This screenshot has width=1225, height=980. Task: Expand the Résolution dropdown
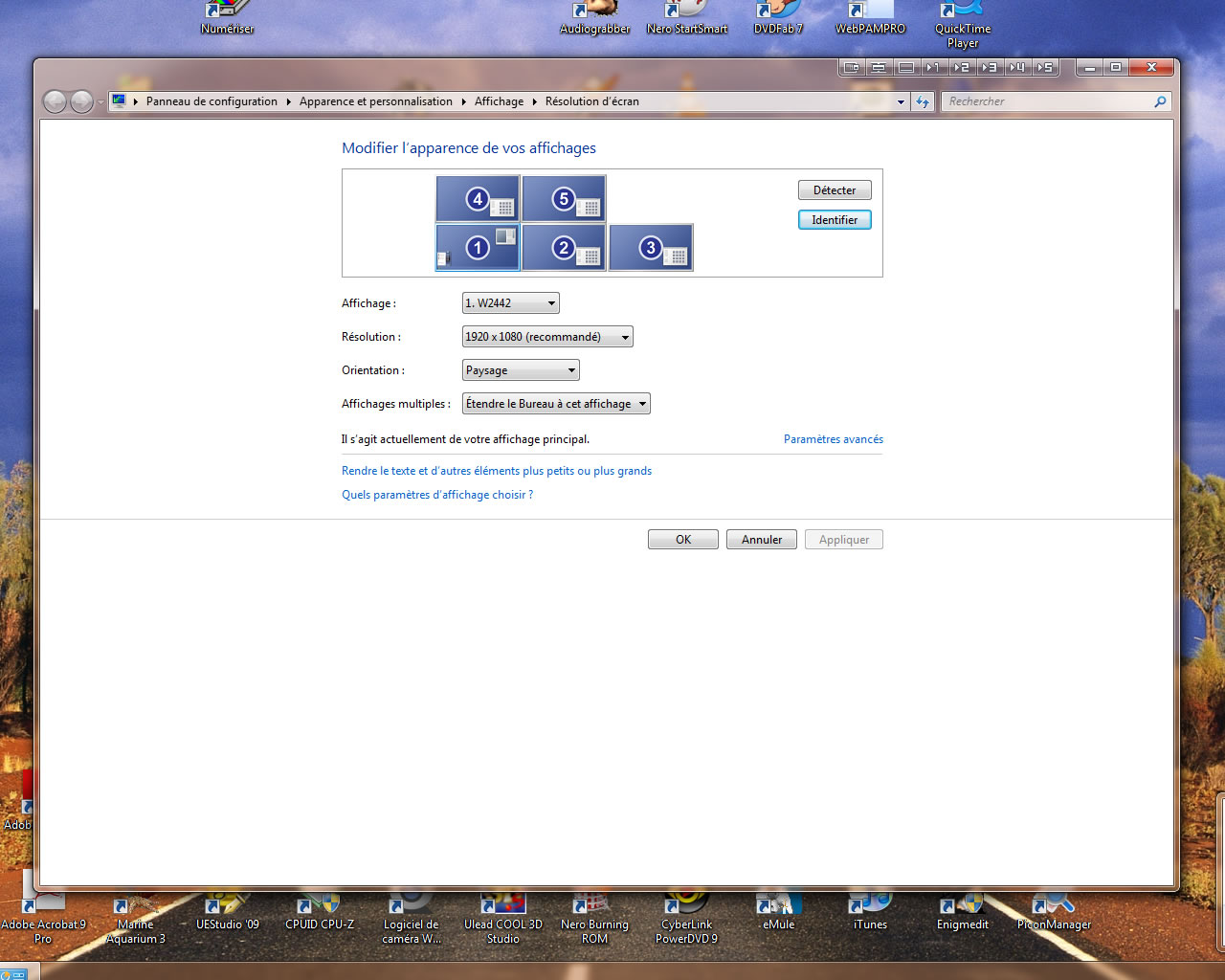point(546,337)
